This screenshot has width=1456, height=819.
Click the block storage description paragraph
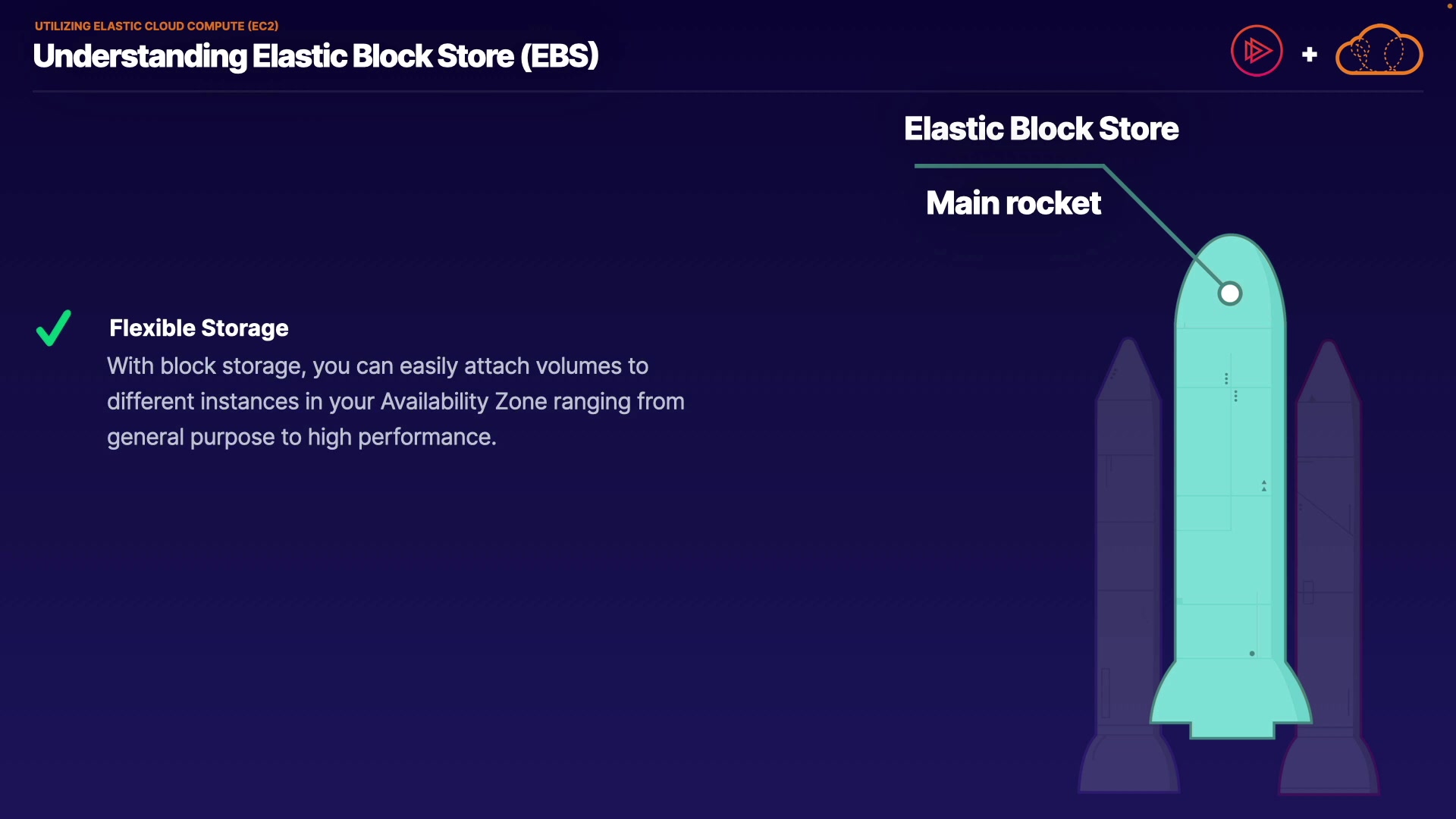click(395, 401)
